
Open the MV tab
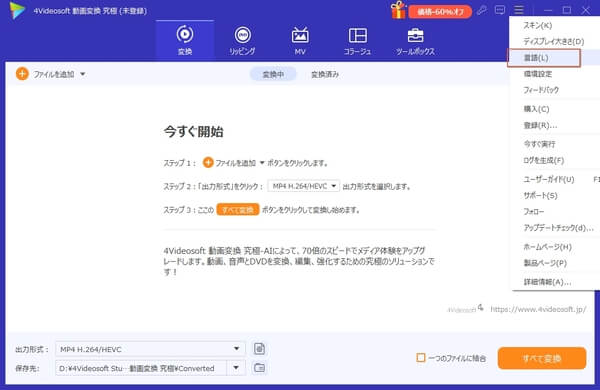tap(300, 40)
